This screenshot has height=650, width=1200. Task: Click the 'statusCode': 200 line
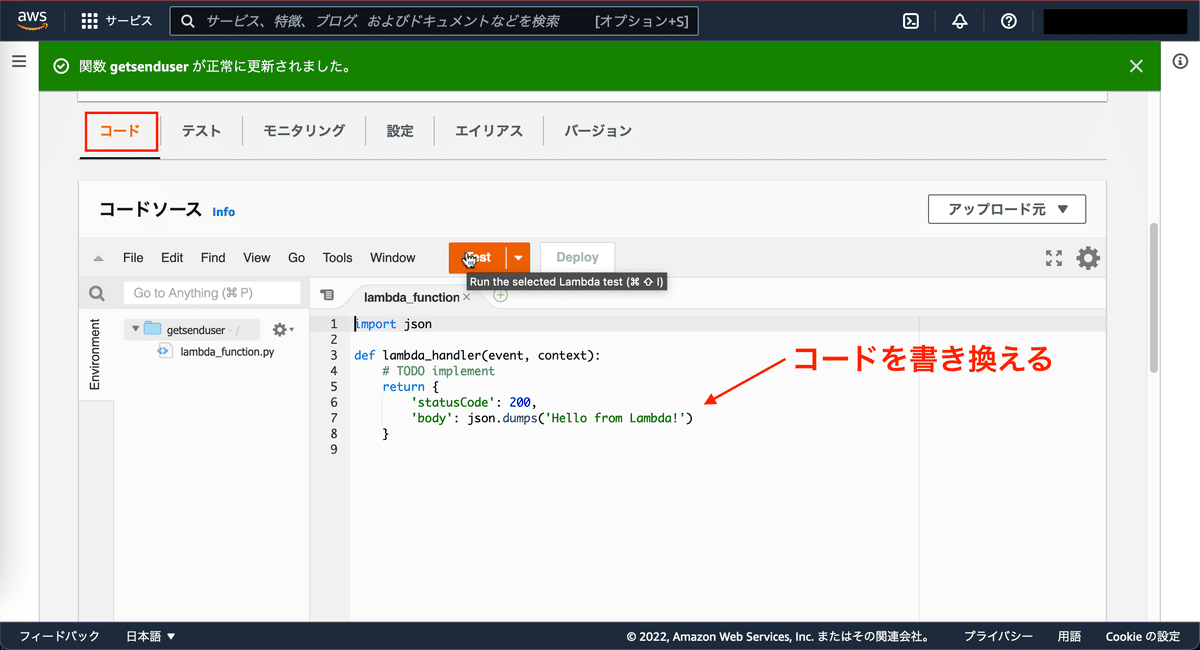(474, 402)
